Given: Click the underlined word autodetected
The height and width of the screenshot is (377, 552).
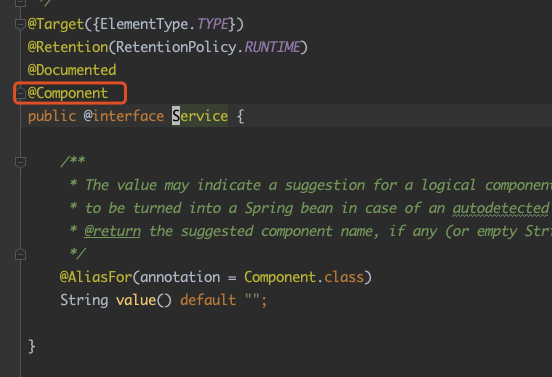Looking at the screenshot, I should (x=501, y=208).
